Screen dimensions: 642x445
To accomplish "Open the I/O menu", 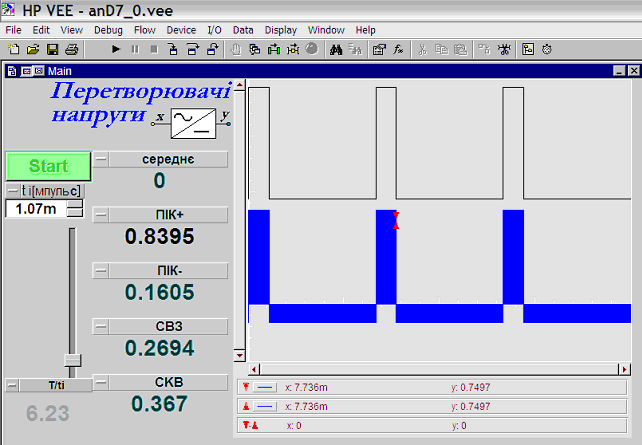I will pyautogui.click(x=214, y=30).
